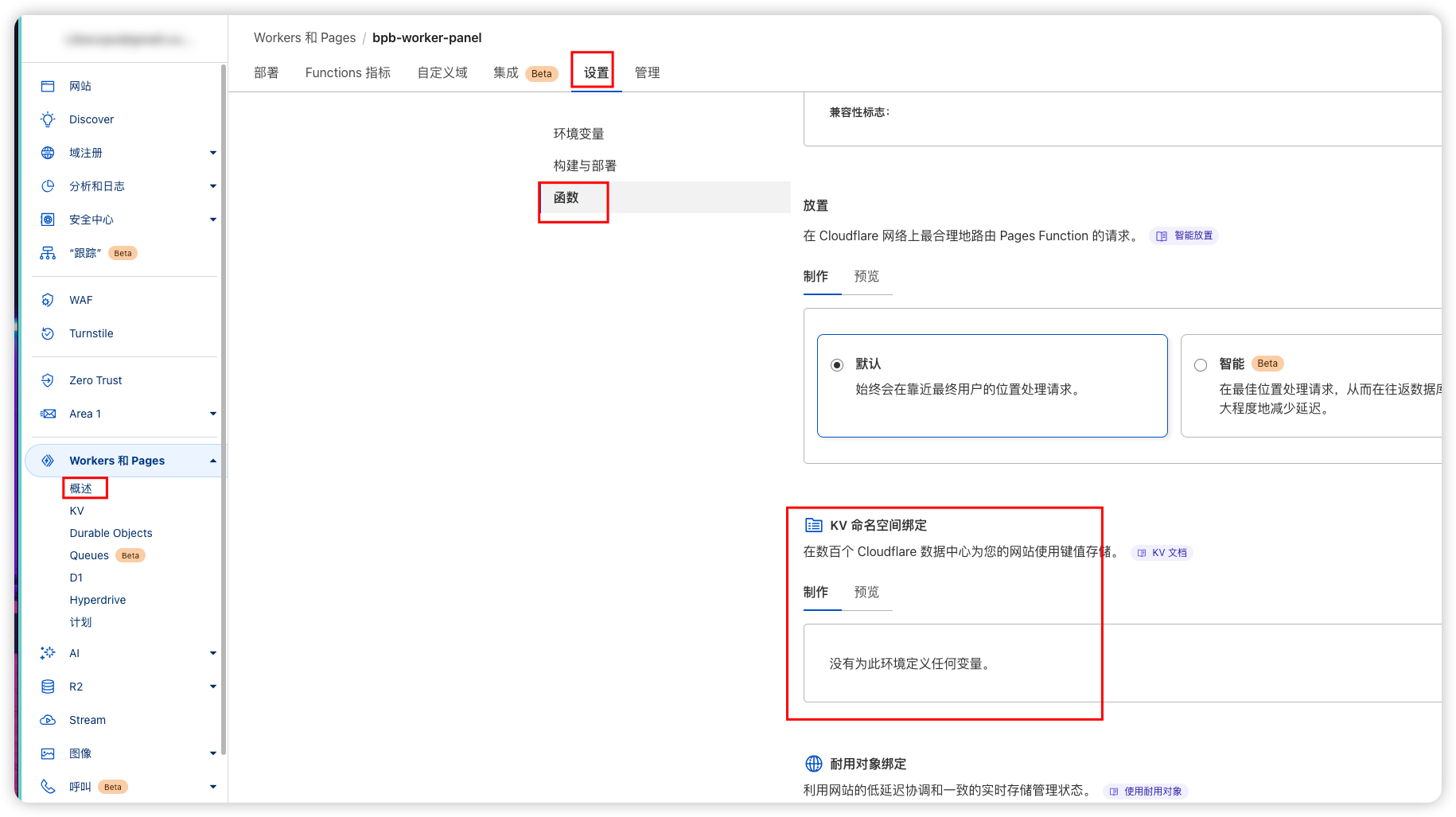Click the 图像 picture icon

tap(48, 753)
